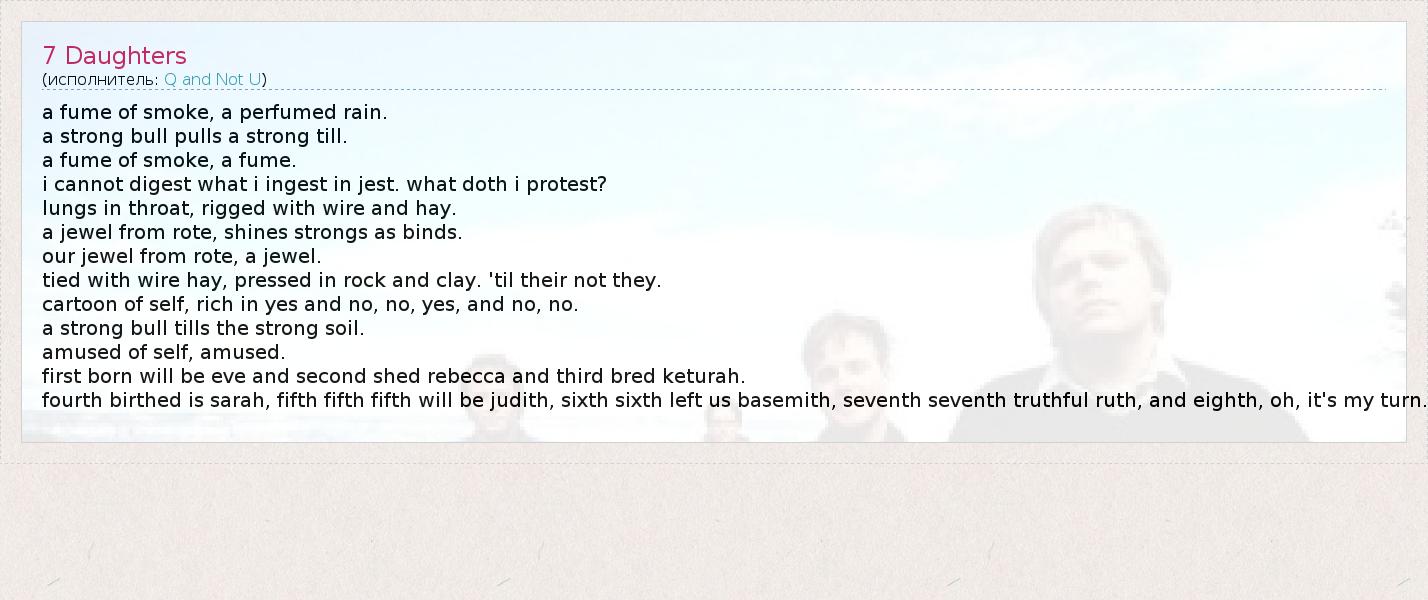This screenshot has height=600, width=1428.
Task: Click the "7 Daughters" song title
Action: [x=114, y=56]
